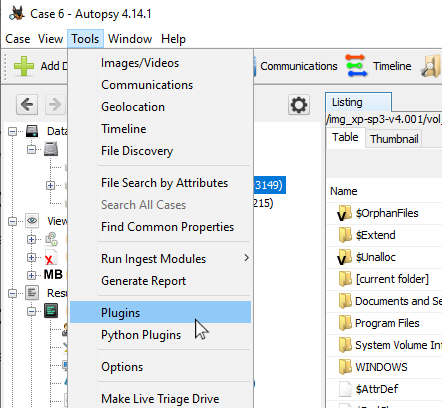Collapse the Extracted Content node
442x408 pixels.
tap(32, 311)
